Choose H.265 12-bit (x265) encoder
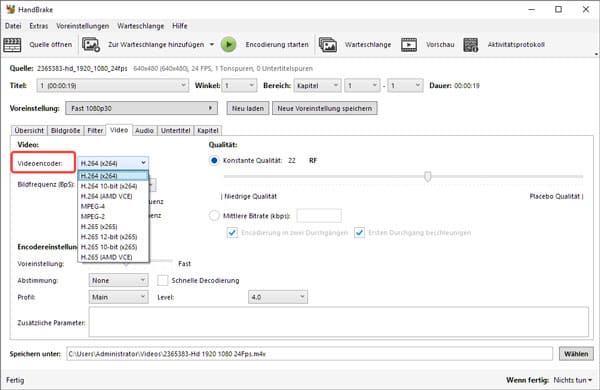Image resolution: width=600 pixels, height=390 pixels. pos(113,237)
